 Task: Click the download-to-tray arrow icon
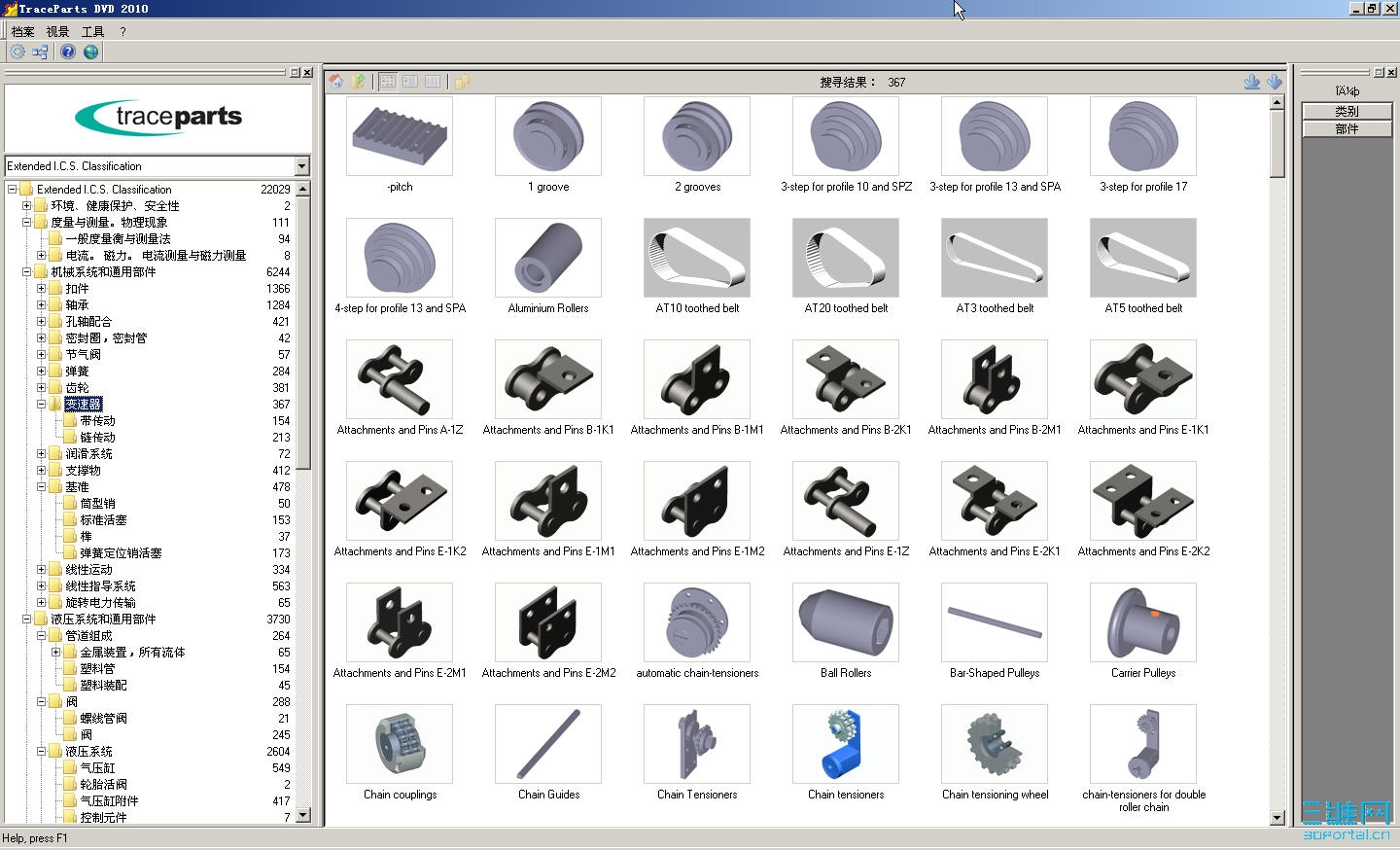click(1252, 82)
